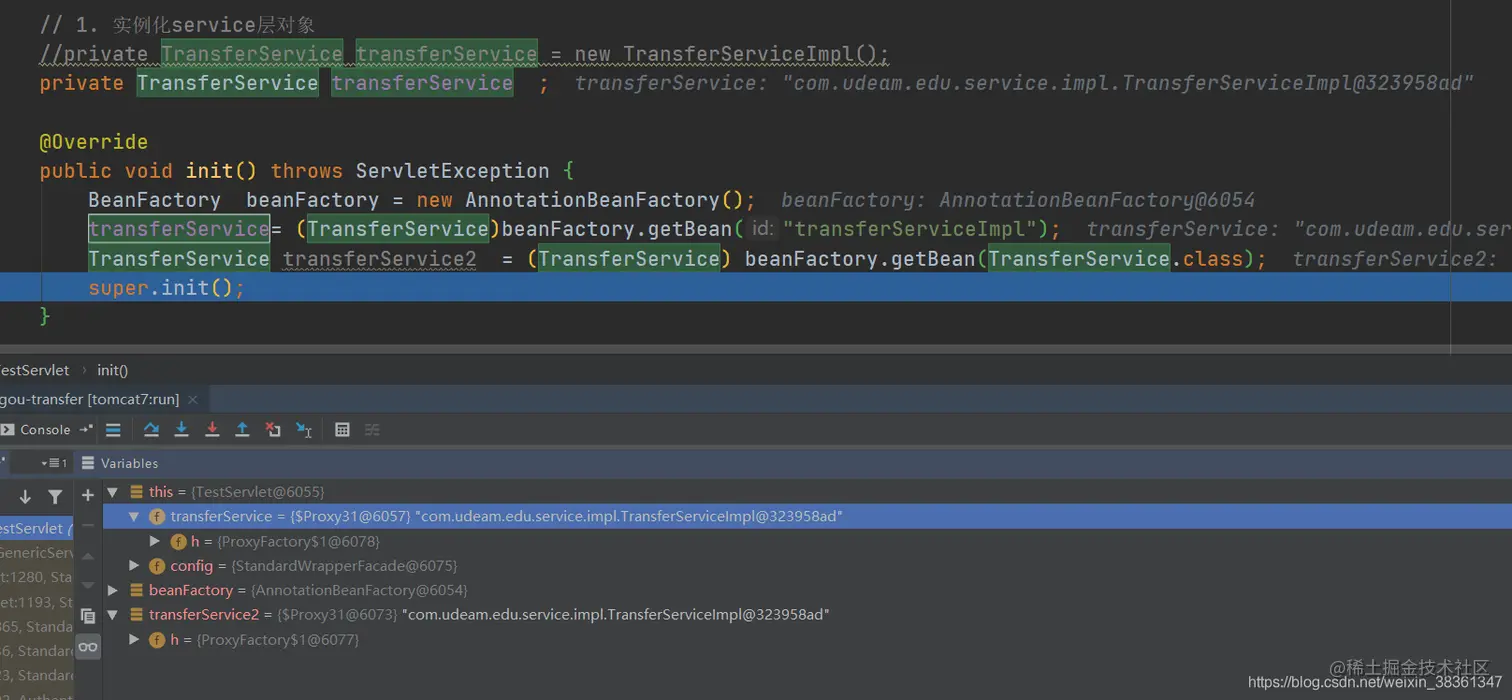Expand h = ProxyFactory$1@6077 node
This screenshot has width=1512, height=700.
point(134,639)
